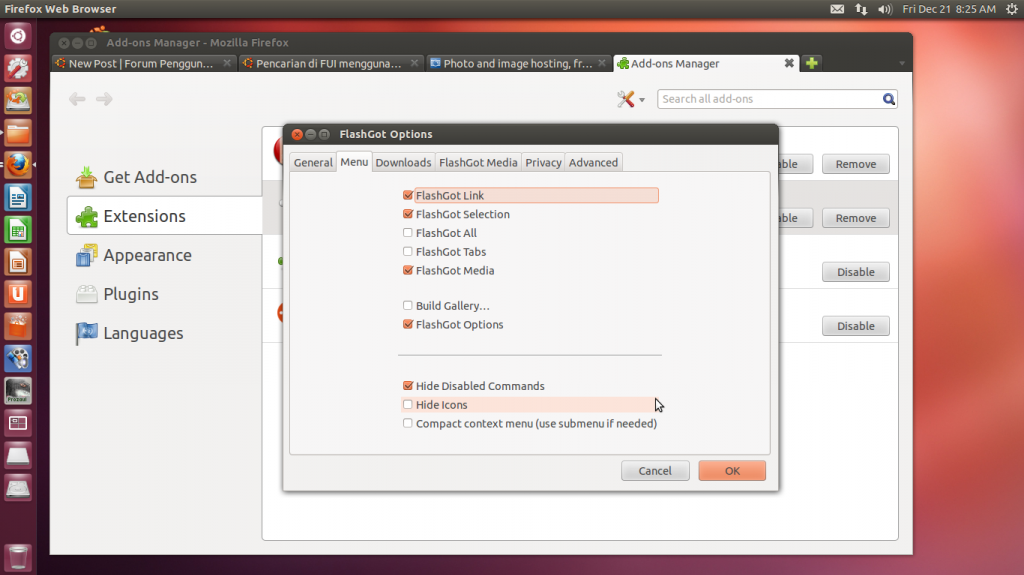Open Get Add-ons category
This screenshot has width=1024, height=575.
point(165,177)
